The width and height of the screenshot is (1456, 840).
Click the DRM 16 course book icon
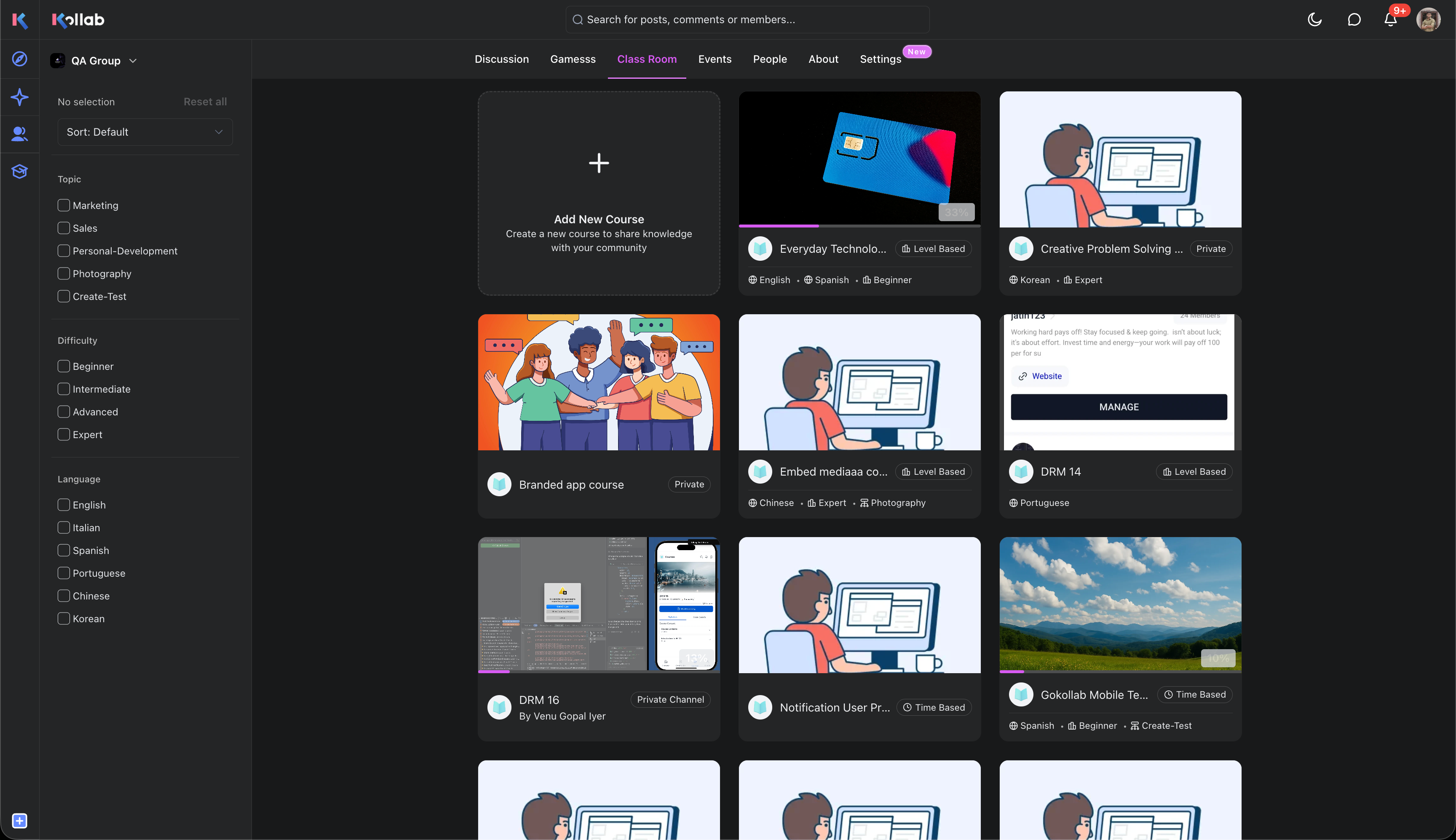(499, 707)
